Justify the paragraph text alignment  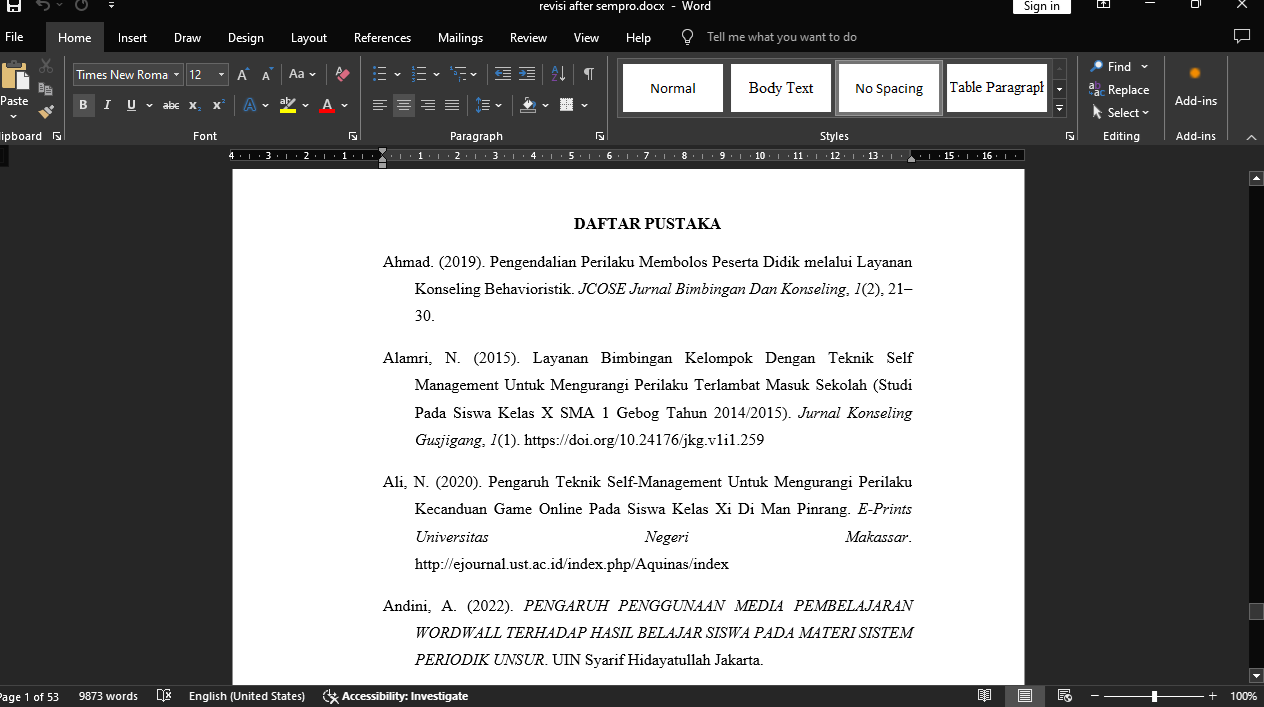(452, 105)
